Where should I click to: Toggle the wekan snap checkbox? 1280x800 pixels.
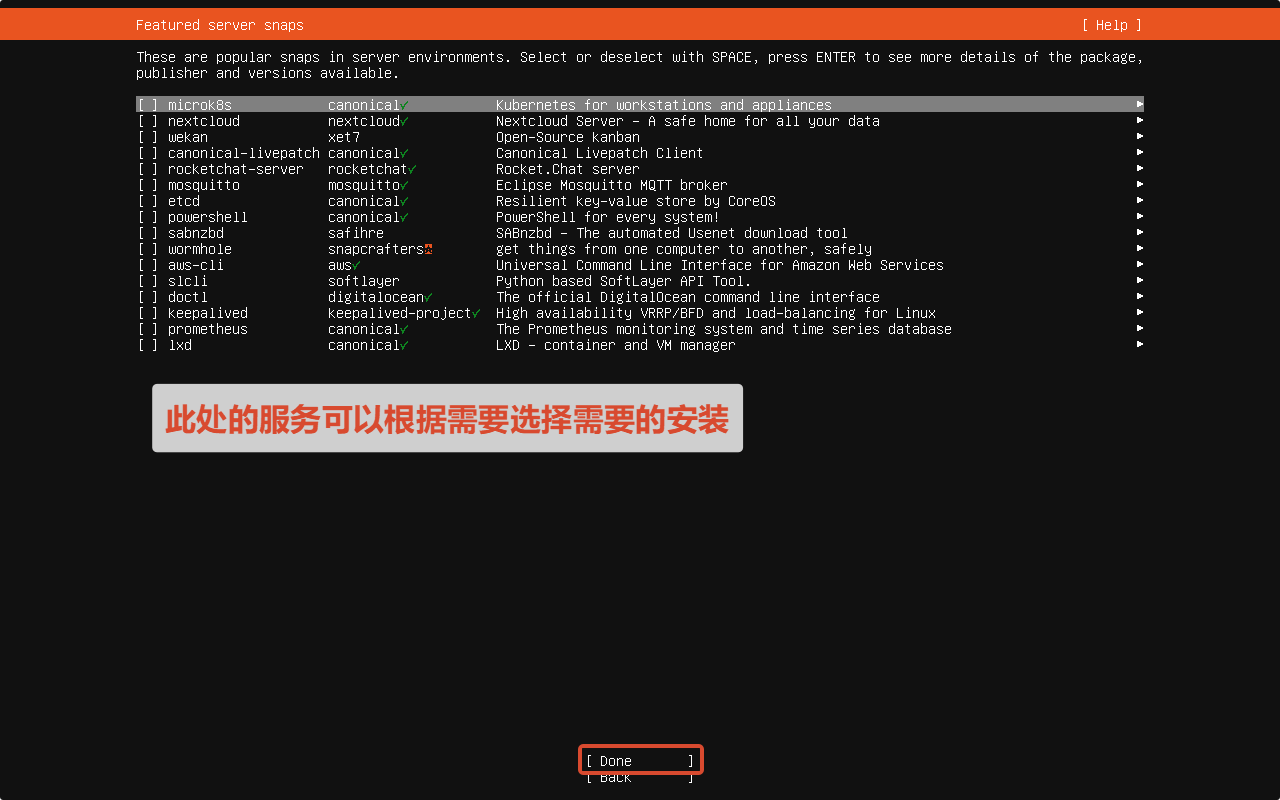point(148,137)
